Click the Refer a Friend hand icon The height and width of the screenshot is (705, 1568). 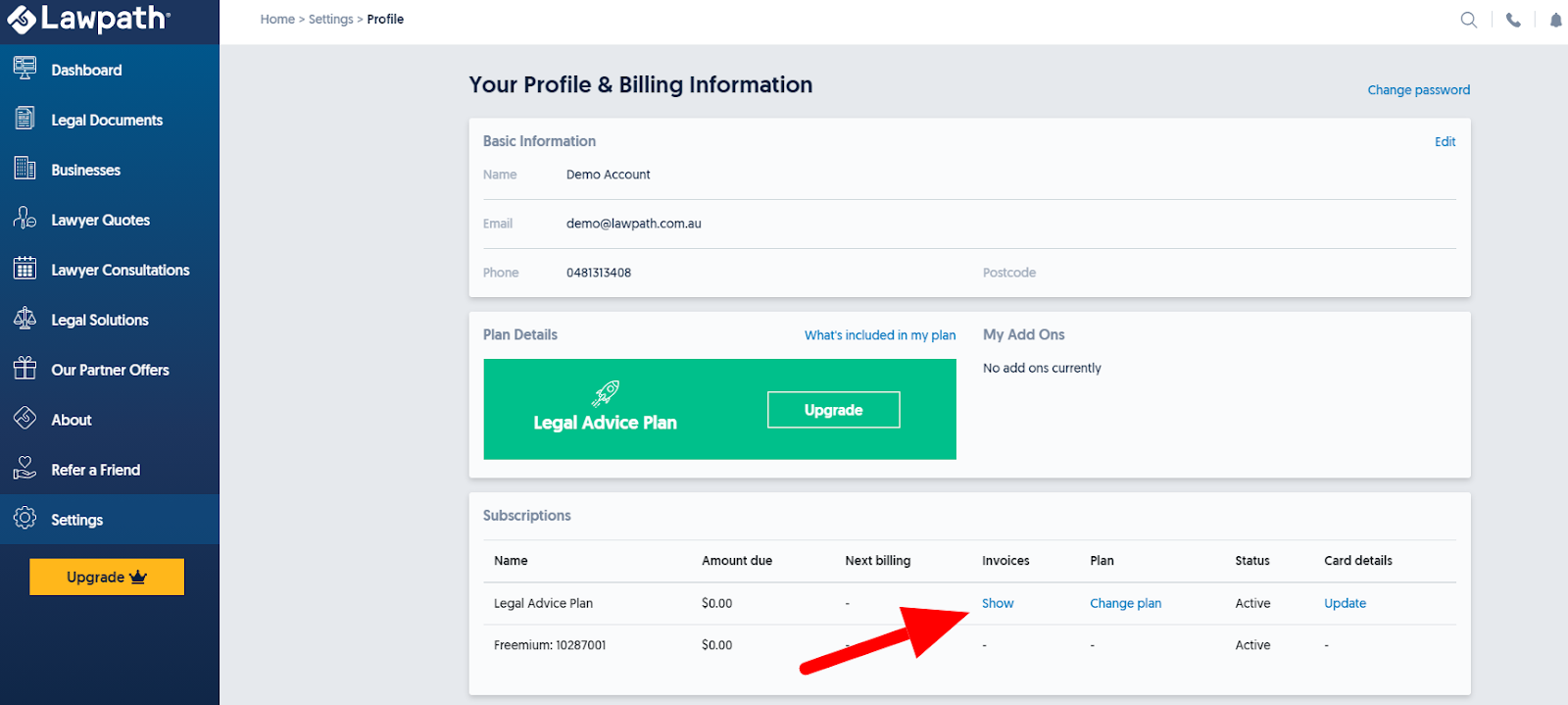pyautogui.click(x=25, y=469)
